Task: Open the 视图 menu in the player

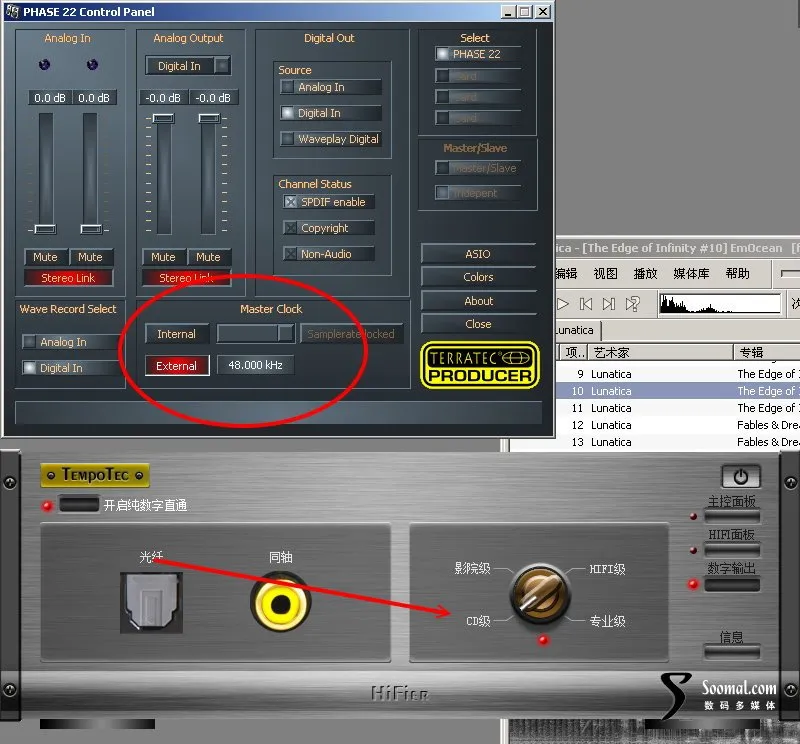Action: pos(606,274)
